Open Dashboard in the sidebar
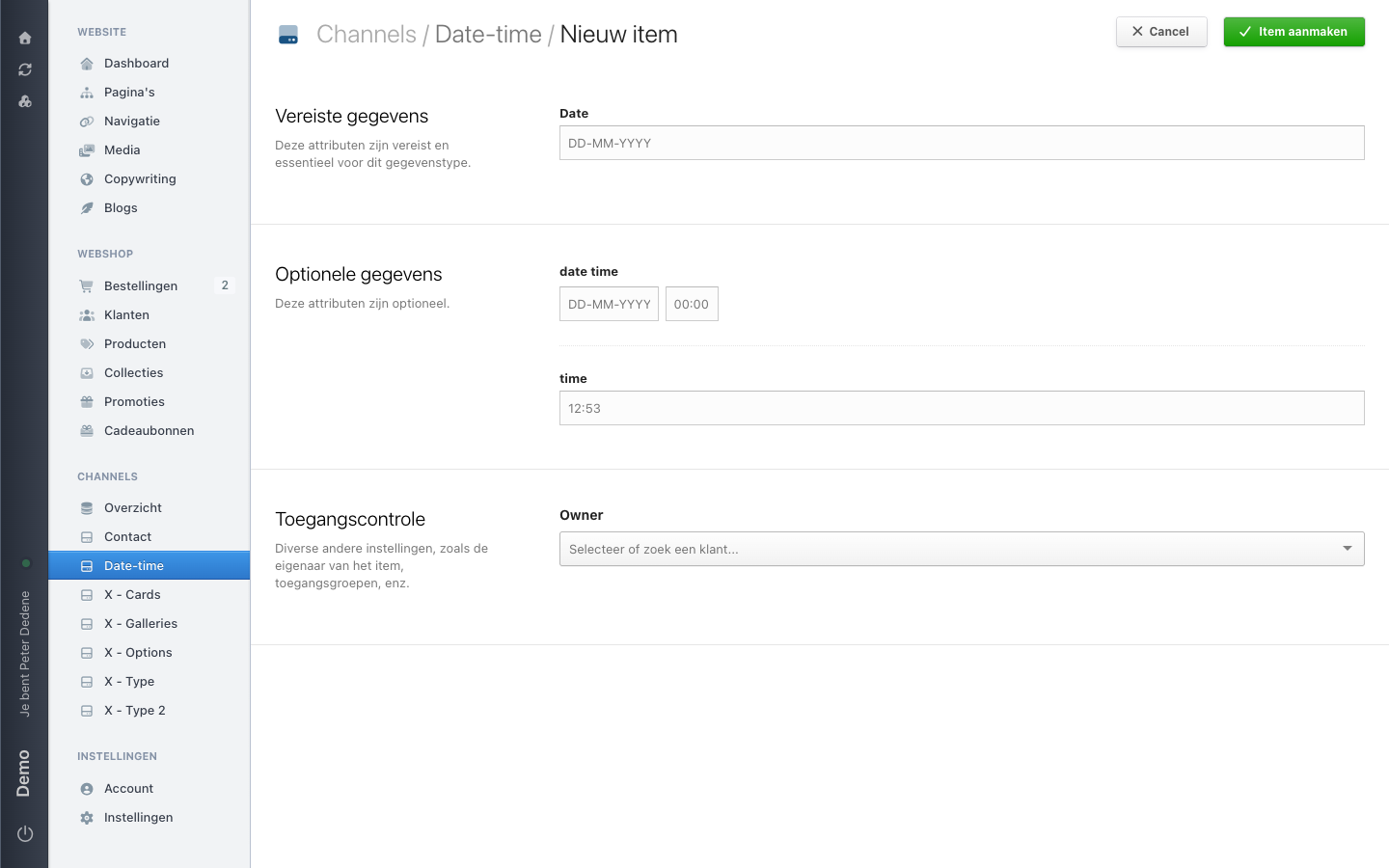Image resolution: width=1389 pixels, height=868 pixels. point(136,64)
